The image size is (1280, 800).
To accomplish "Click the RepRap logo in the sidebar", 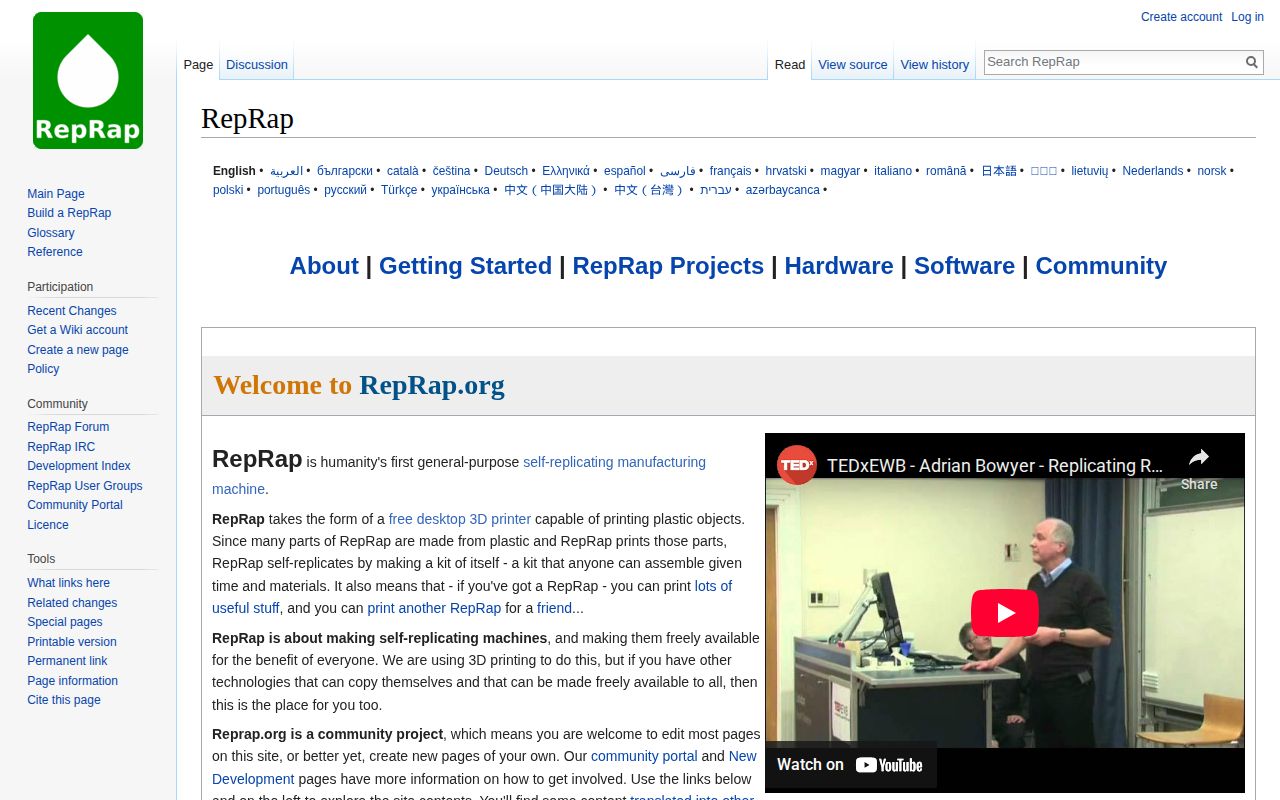I will [88, 80].
